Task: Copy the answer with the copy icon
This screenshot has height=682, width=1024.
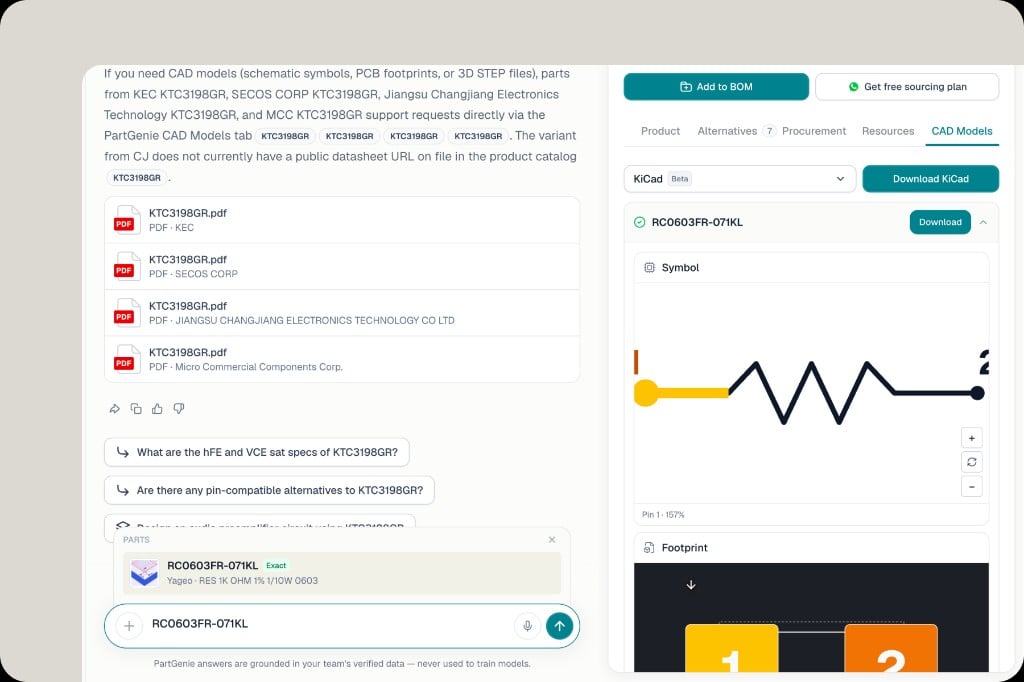Action: [136, 409]
